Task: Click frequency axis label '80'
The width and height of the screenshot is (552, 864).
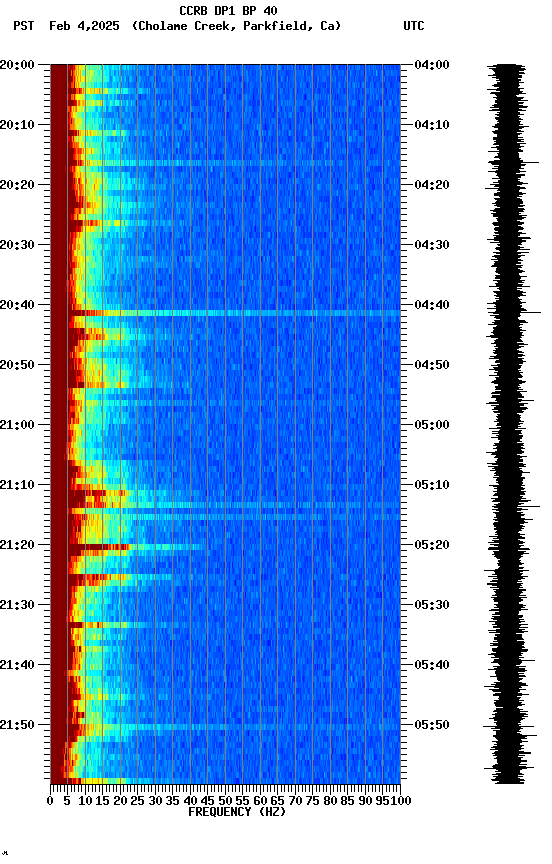Action: [330, 801]
